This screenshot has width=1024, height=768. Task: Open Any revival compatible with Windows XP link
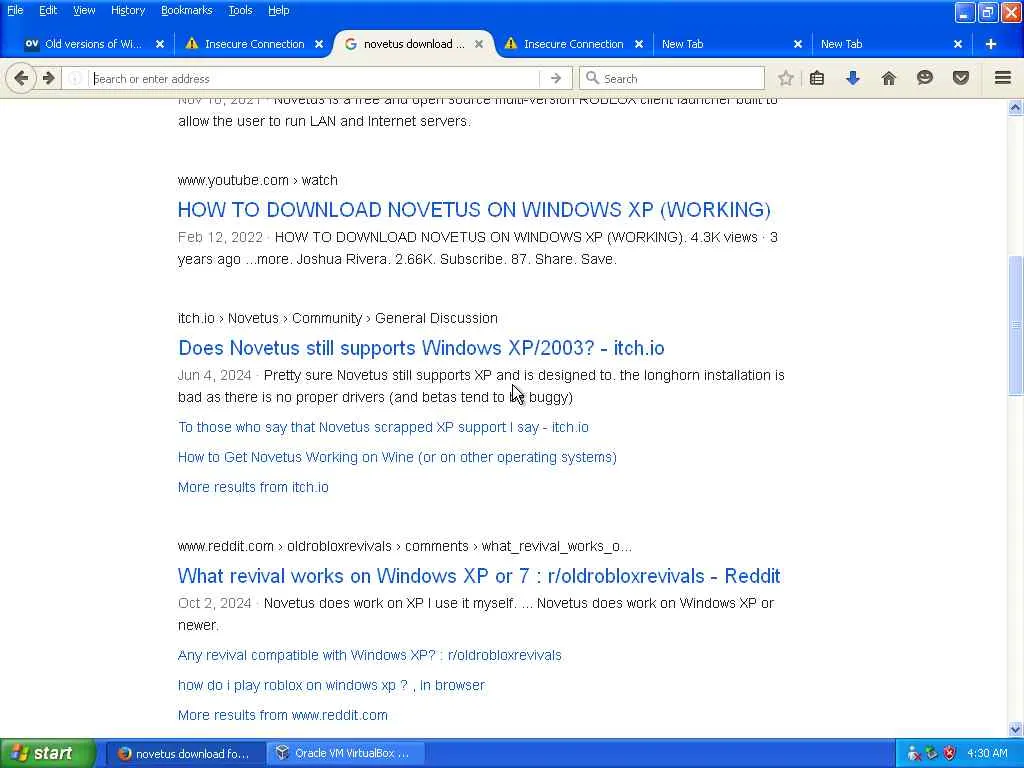370,655
